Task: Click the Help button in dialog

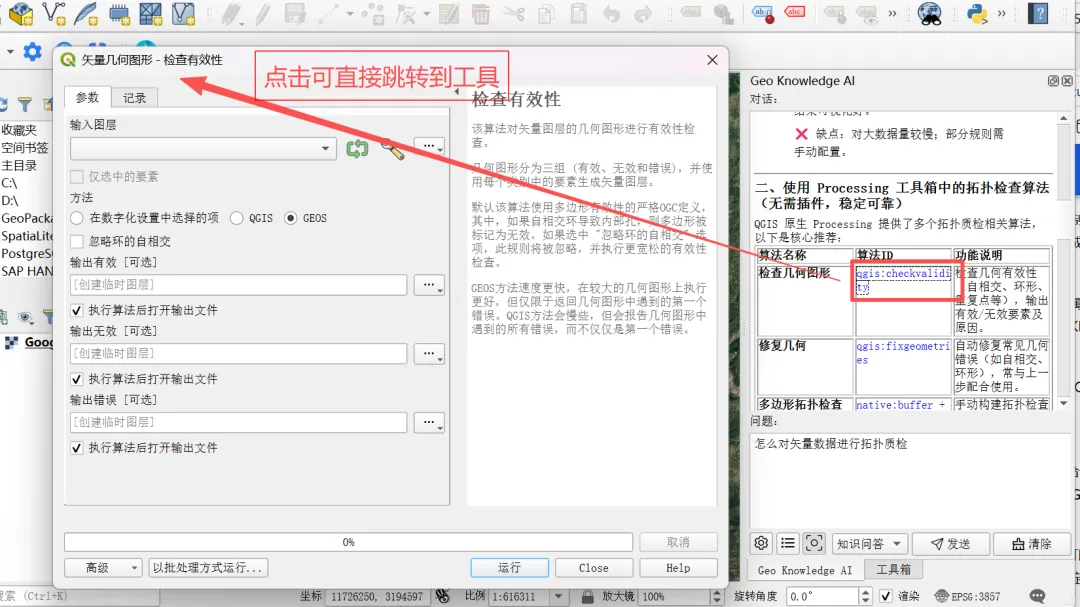Action: click(678, 568)
